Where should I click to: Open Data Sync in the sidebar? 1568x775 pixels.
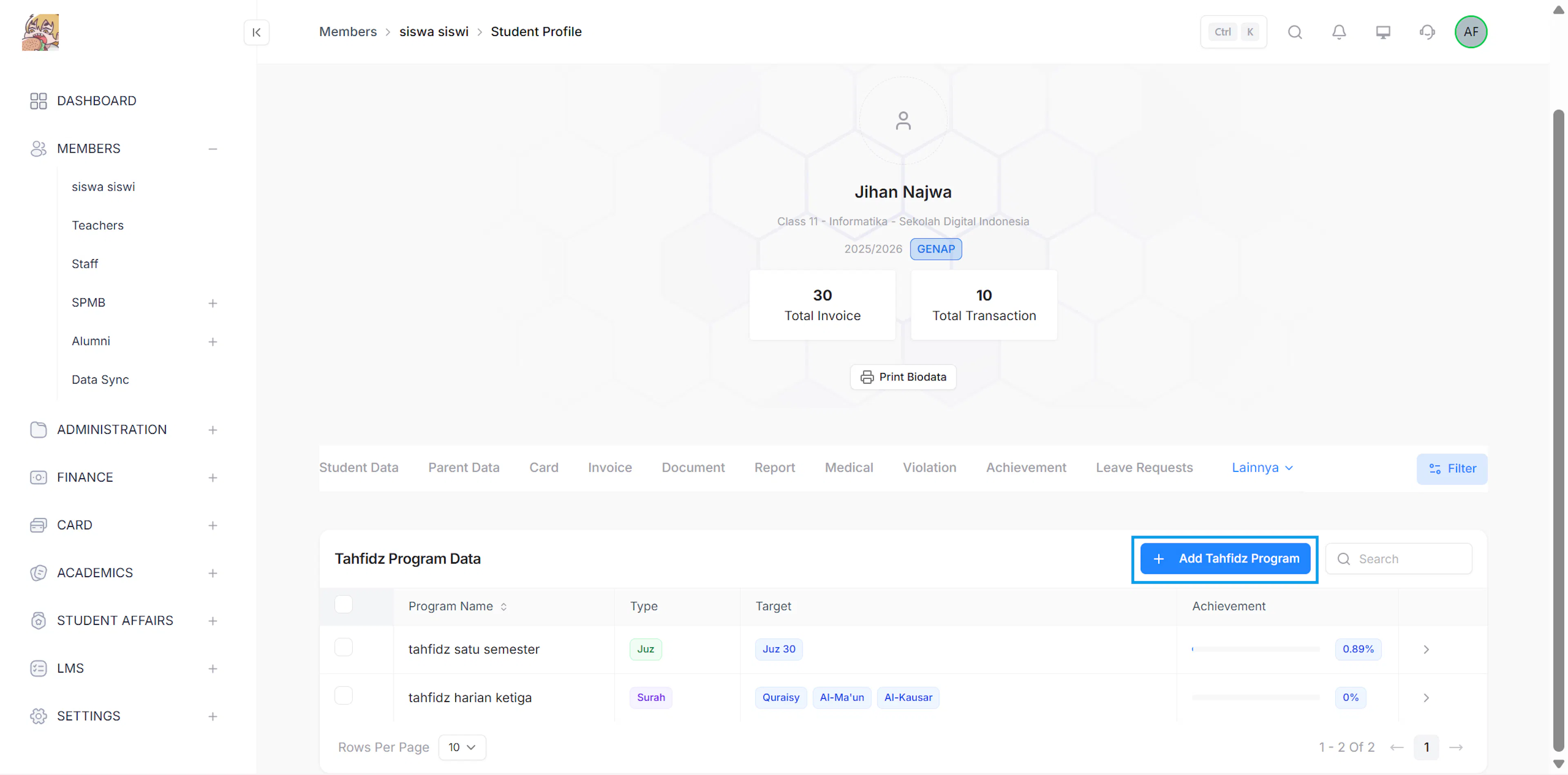click(x=100, y=380)
